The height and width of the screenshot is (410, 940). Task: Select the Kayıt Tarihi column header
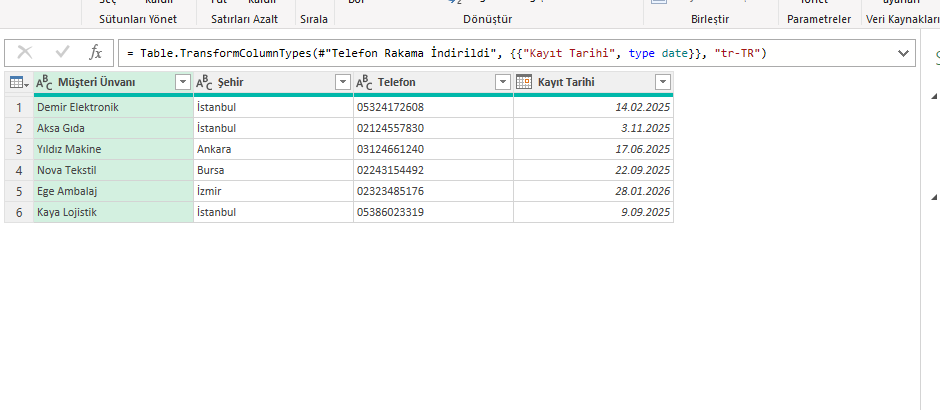[x=593, y=83]
